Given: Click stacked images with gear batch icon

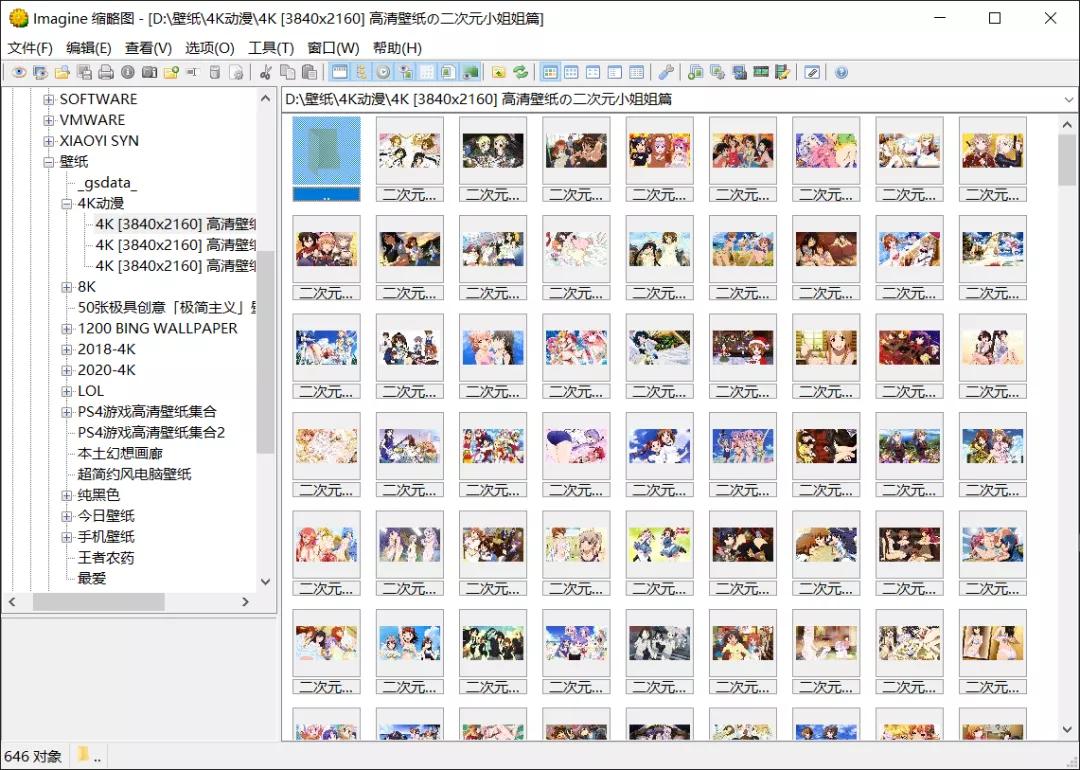Looking at the screenshot, I should click(x=717, y=72).
